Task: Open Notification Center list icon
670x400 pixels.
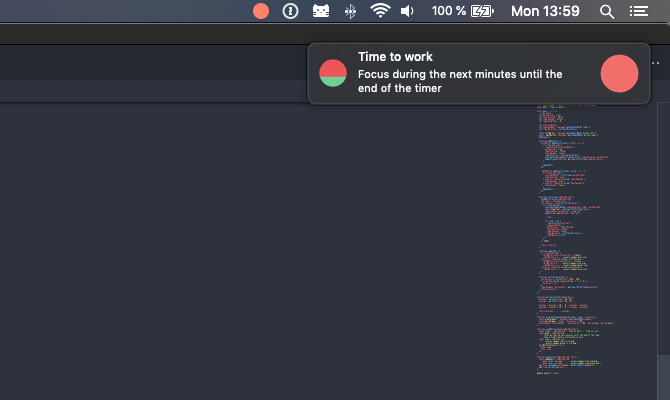Action: click(638, 11)
